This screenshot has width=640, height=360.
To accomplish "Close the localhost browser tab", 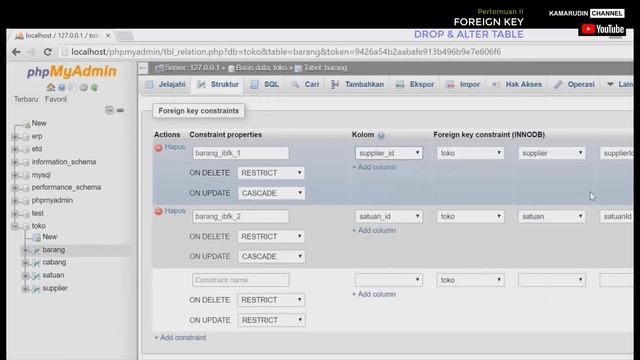I will [108, 36].
